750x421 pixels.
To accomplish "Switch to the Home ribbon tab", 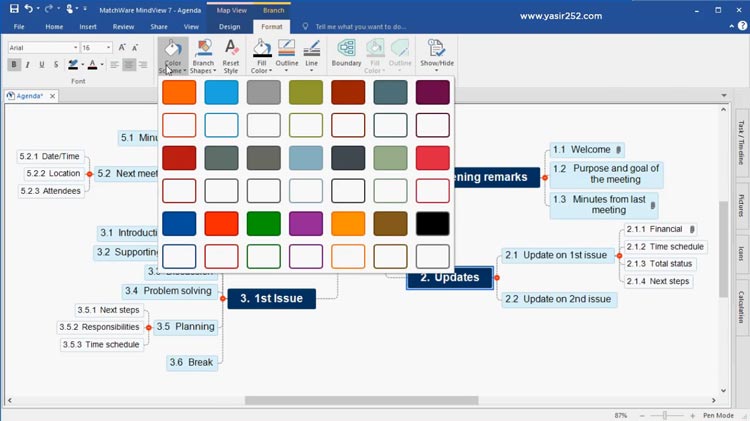I will 54,27.
